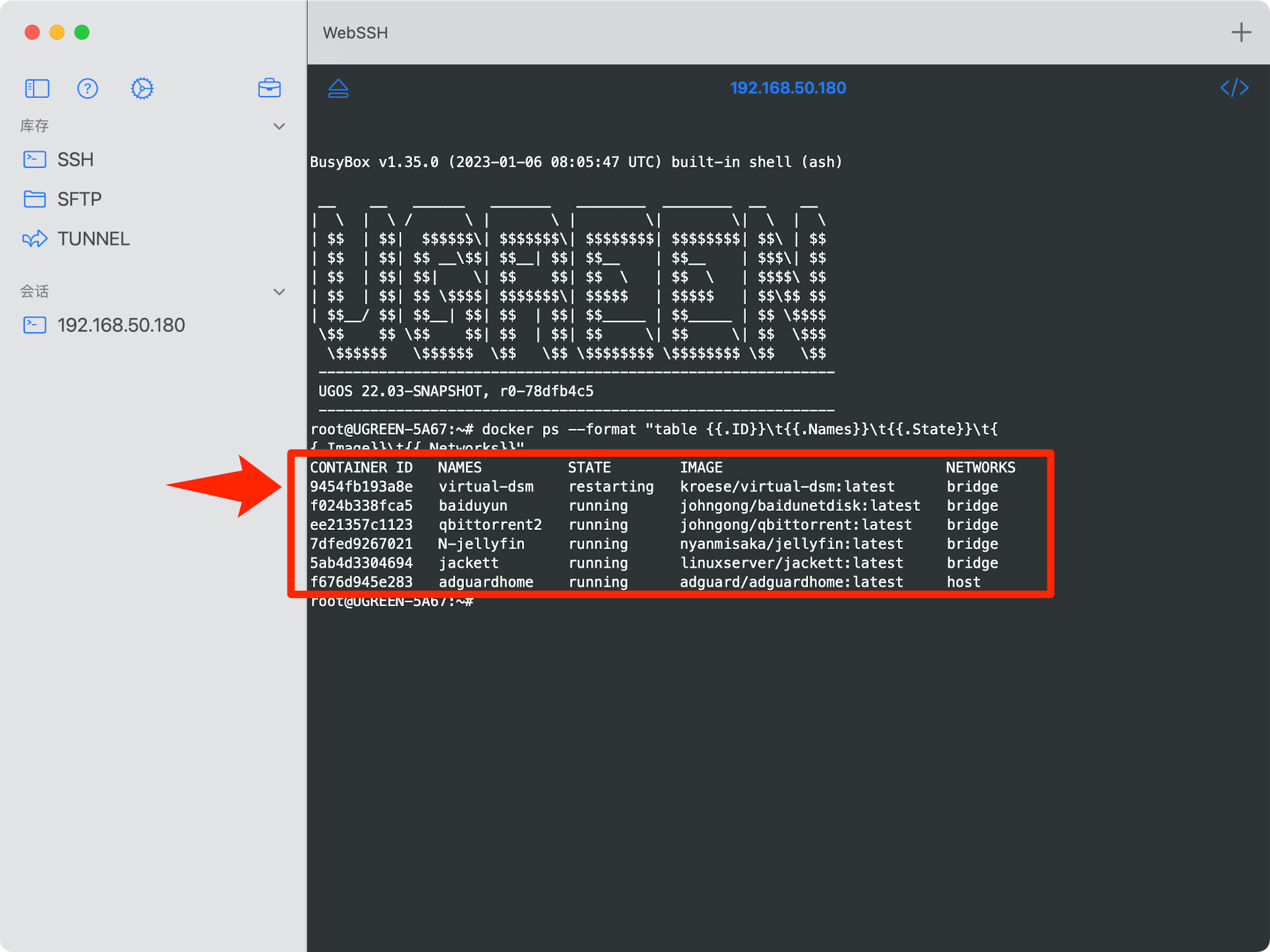The width and height of the screenshot is (1270, 952).
Task: Open the code snippets icon at top right
Action: point(1234,87)
